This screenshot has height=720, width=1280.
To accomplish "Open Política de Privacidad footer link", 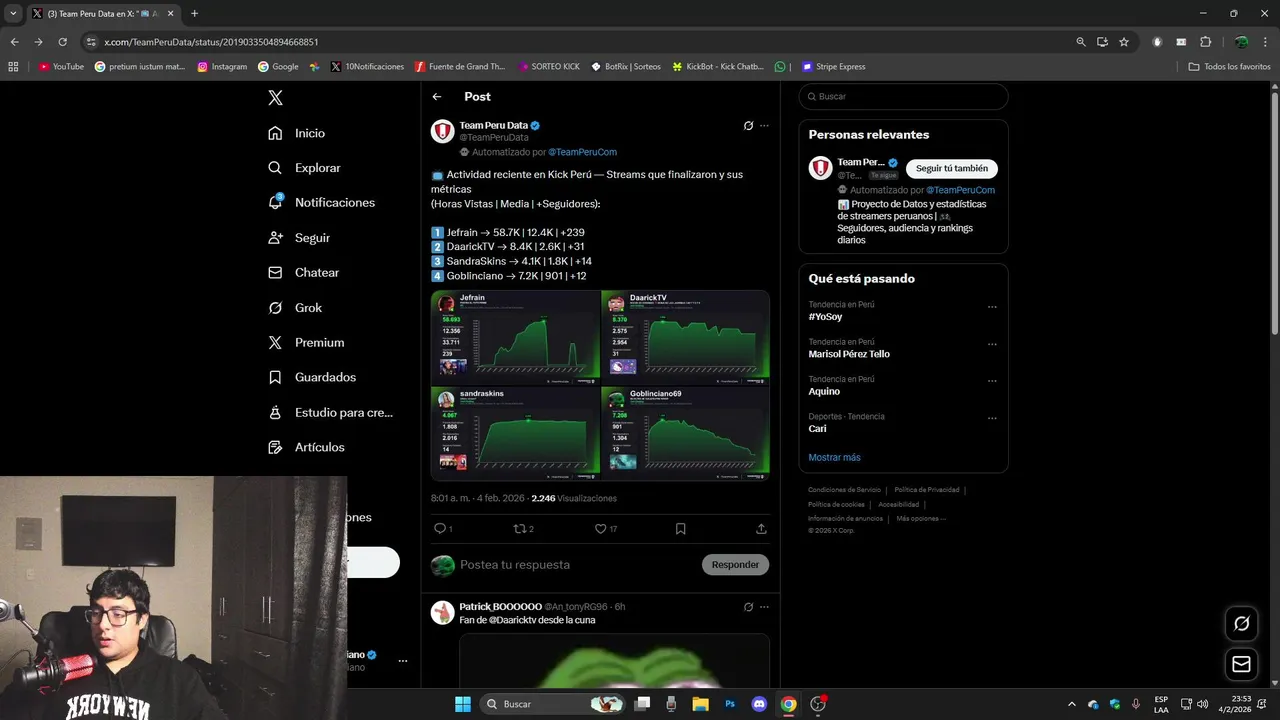I will coord(926,490).
